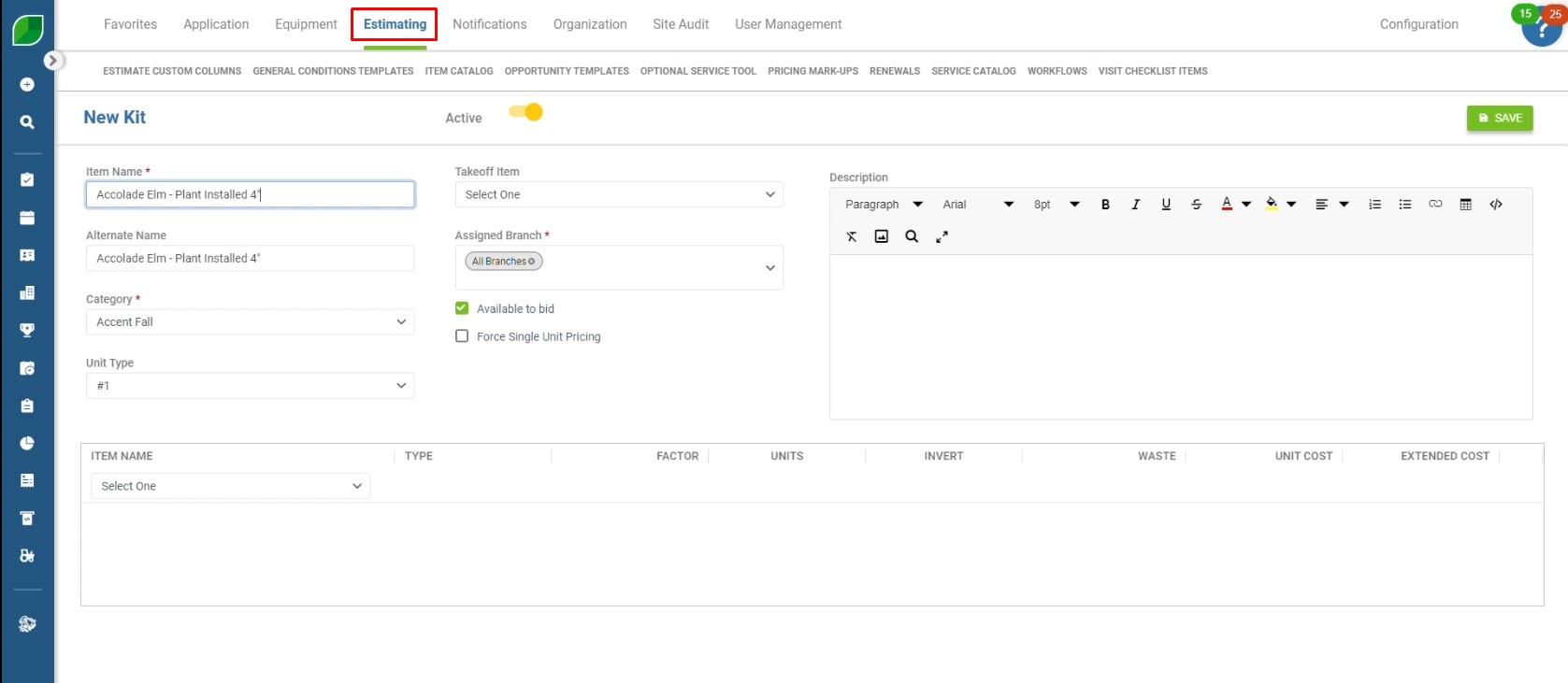This screenshot has height=683, width=1568.
Task: Insert a numbered list in Description
Action: (x=1374, y=205)
